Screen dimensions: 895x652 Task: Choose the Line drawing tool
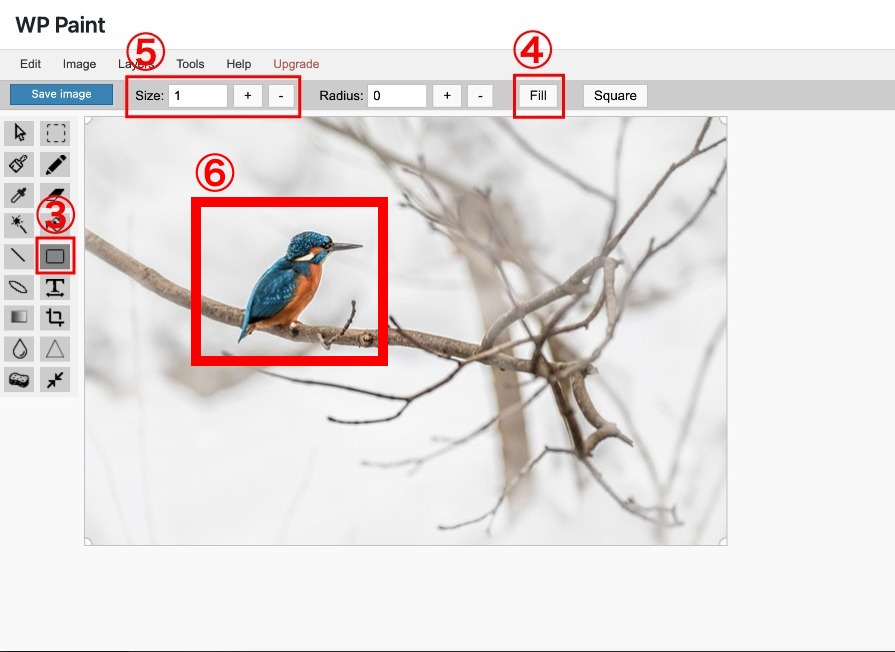coord(19,255)
